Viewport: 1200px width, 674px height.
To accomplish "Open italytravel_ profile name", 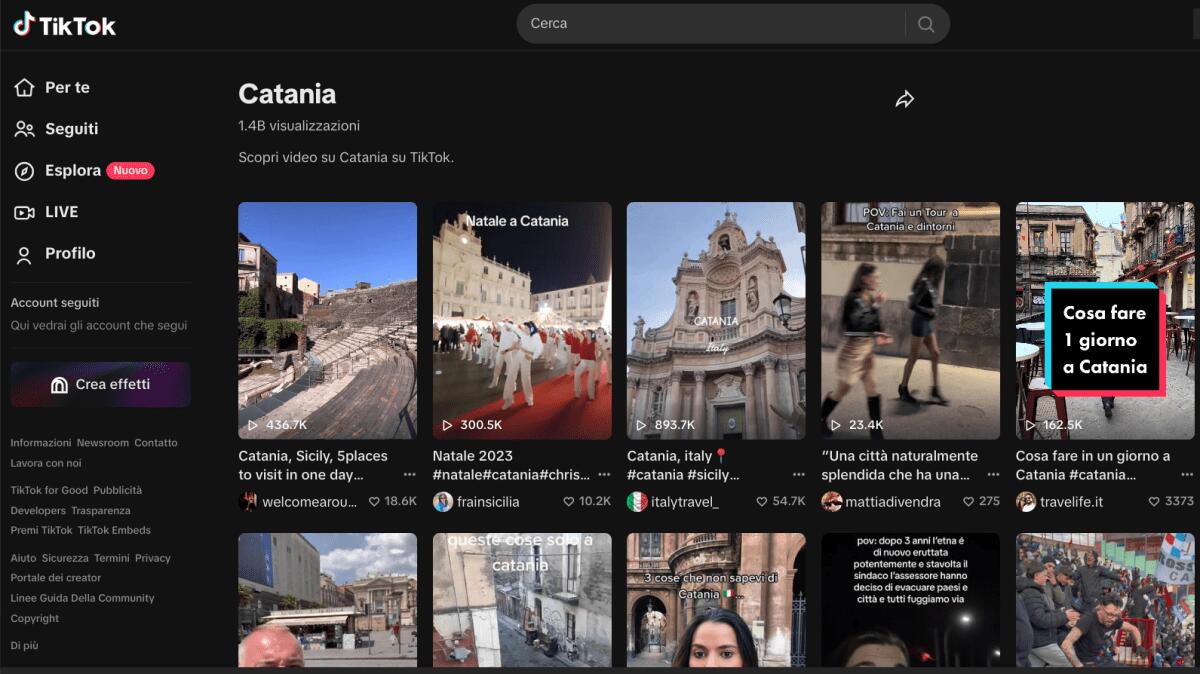I will [x=685, y=502].
